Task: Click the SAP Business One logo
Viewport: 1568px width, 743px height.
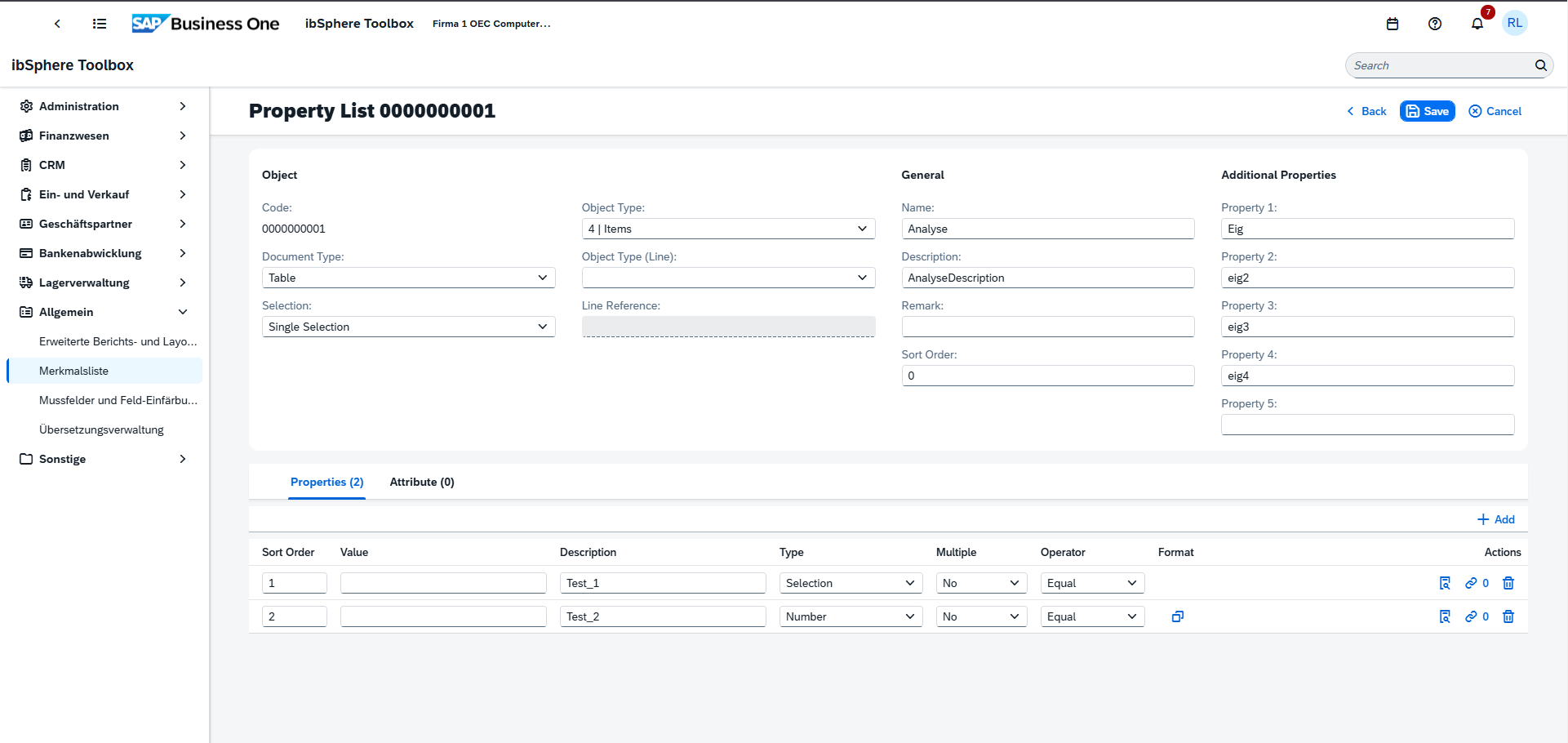Action: pos(206,24)
